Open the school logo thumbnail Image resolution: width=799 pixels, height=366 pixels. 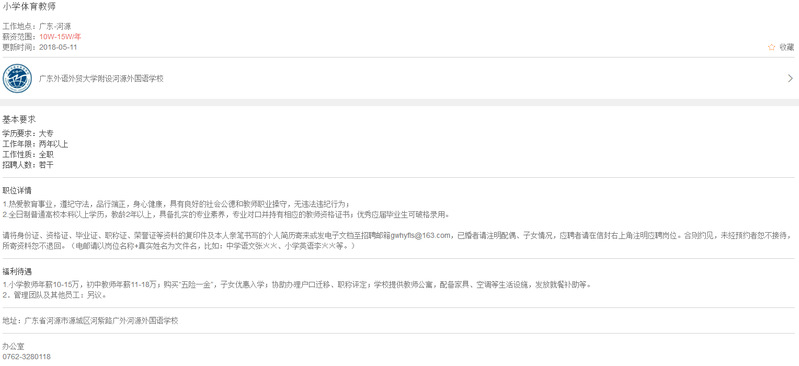pos(17,79)
